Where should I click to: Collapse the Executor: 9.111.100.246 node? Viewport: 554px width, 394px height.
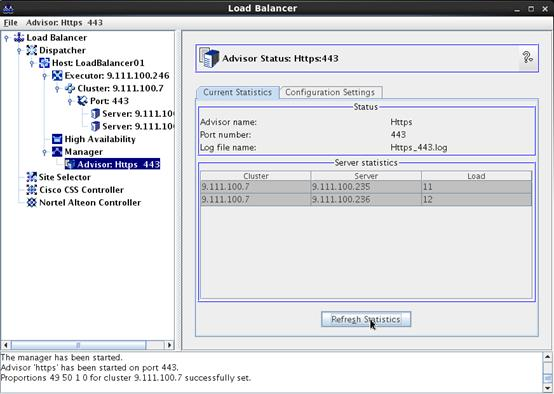[x=45, y=76]
